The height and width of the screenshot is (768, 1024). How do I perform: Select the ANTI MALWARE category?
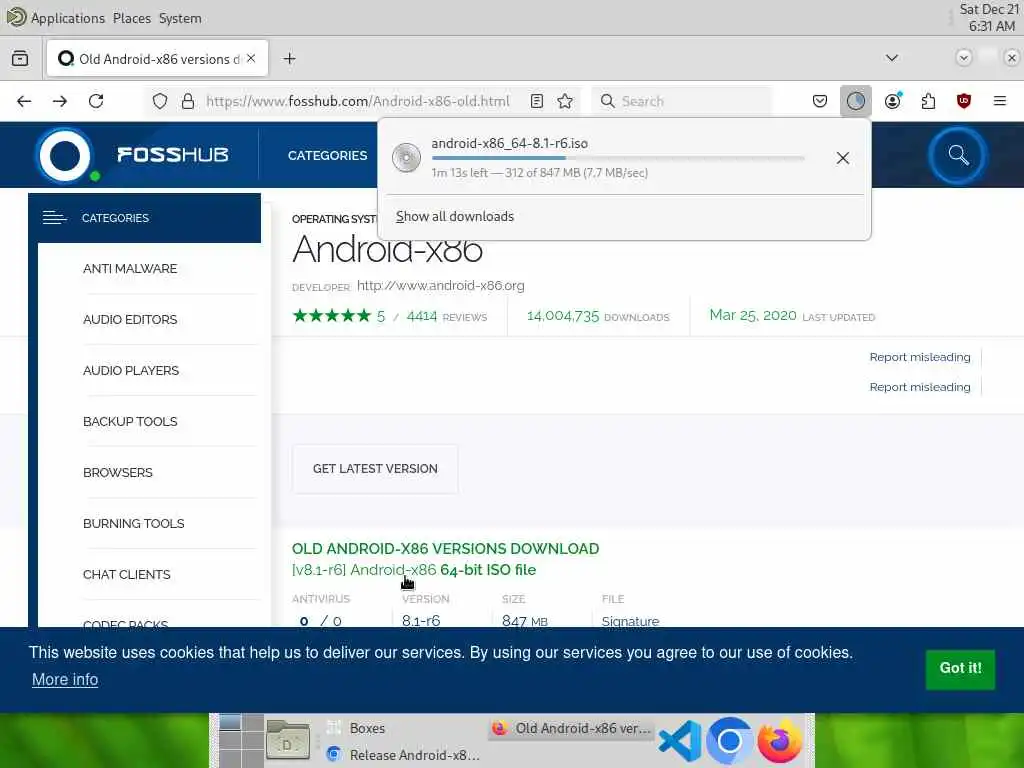coord(130,268)
